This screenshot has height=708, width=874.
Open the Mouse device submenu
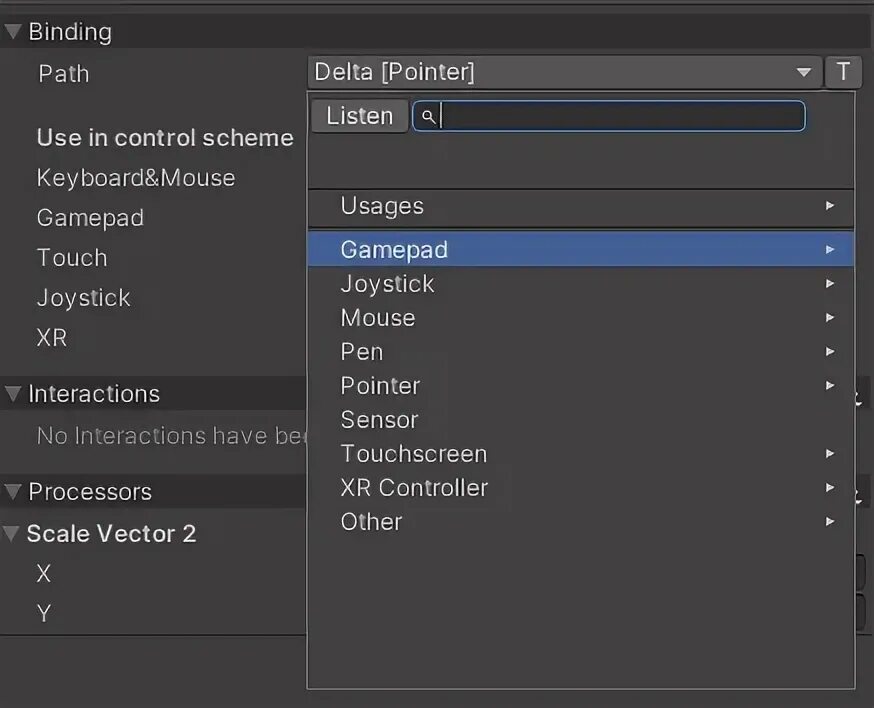click(x=581, y=318)
